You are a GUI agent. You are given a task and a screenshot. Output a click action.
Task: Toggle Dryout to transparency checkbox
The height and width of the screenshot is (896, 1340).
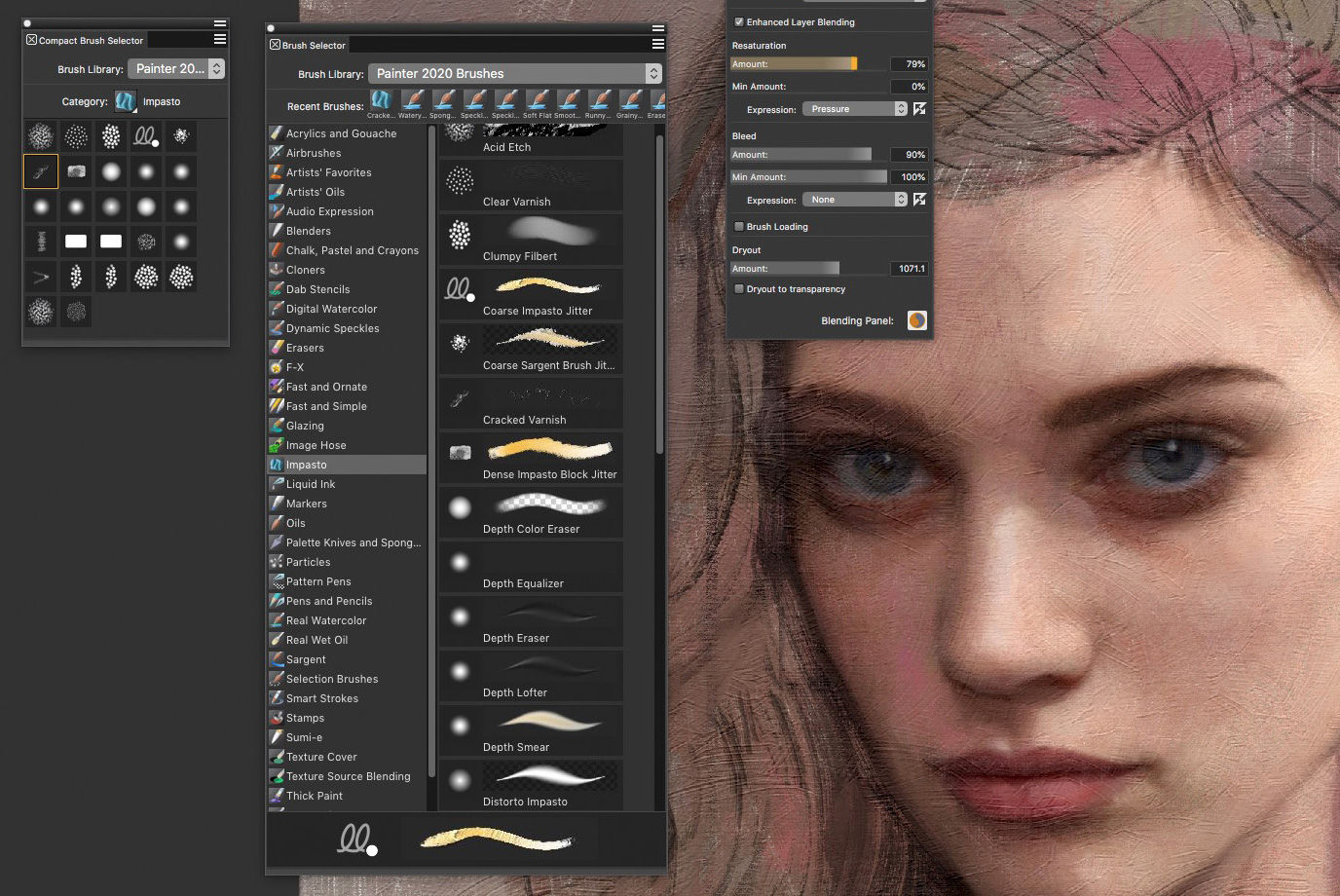(x=739, y=289)
